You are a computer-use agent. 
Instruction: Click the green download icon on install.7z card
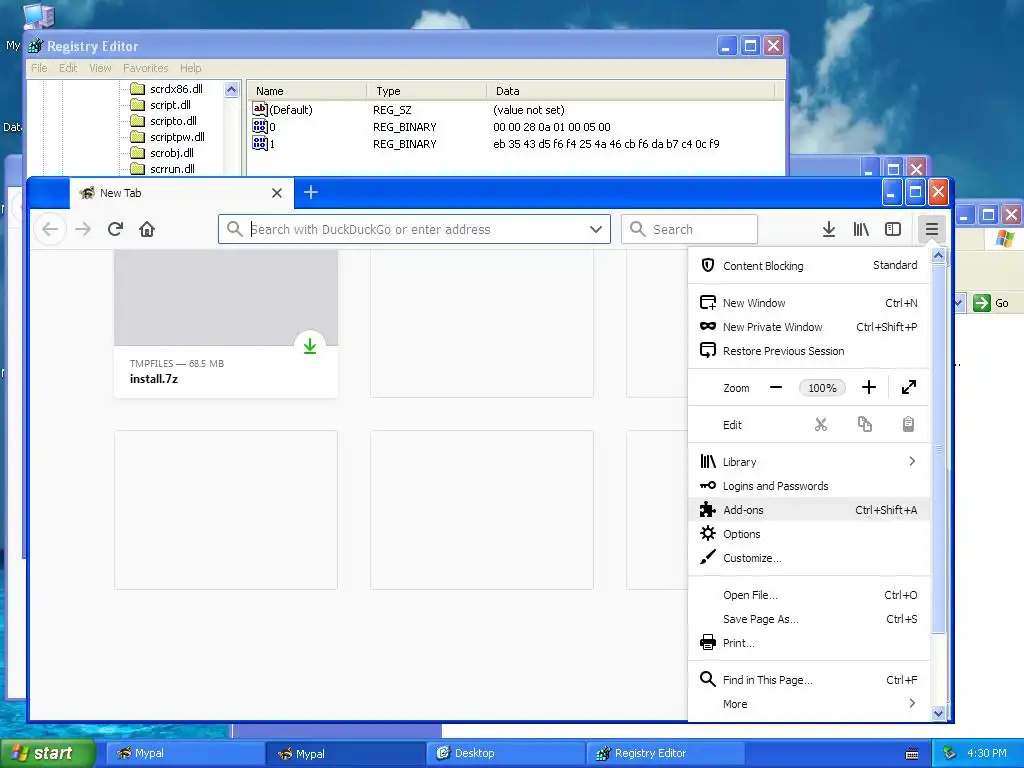[310, 346]
